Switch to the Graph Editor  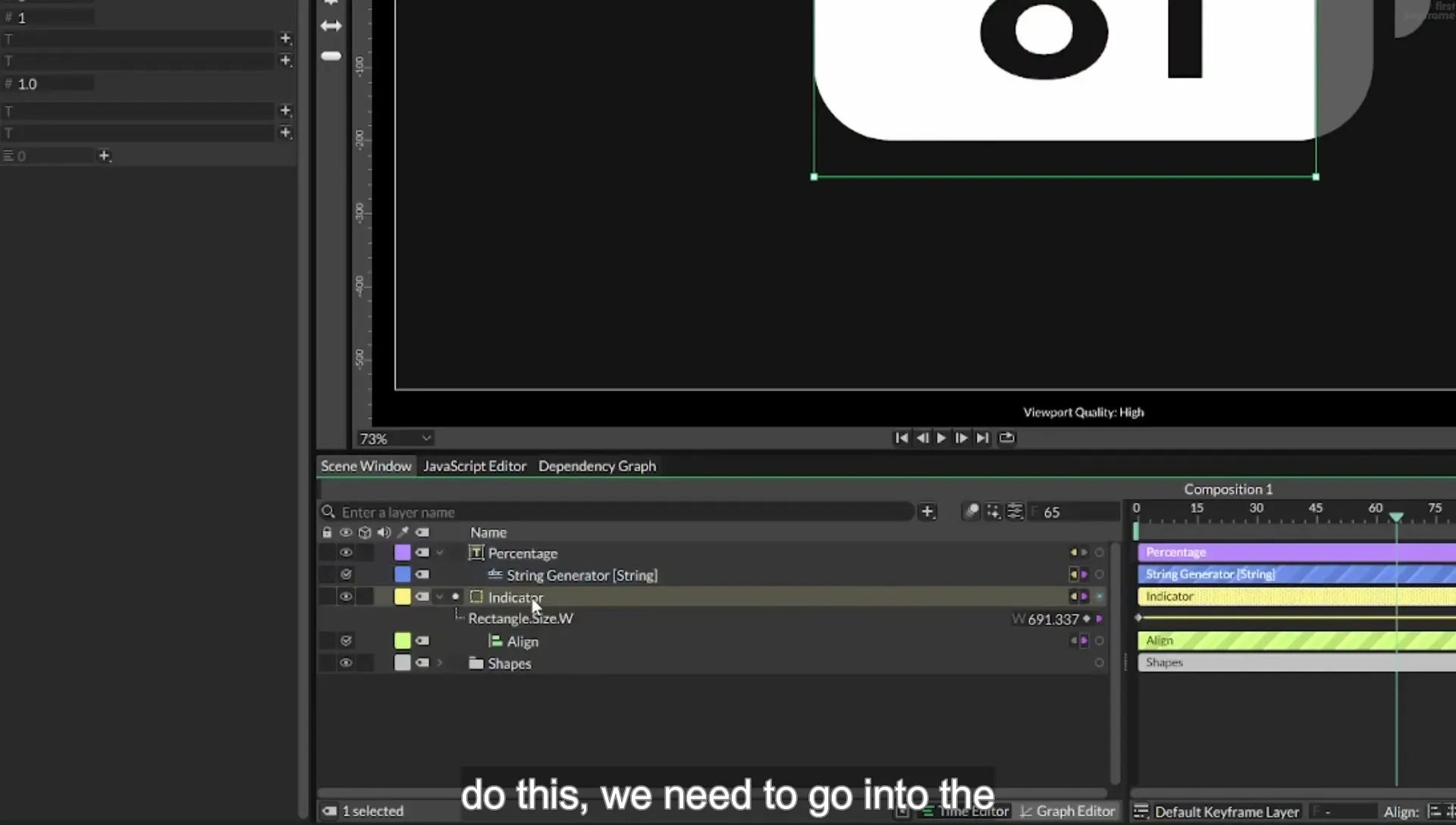point(1068,811)
